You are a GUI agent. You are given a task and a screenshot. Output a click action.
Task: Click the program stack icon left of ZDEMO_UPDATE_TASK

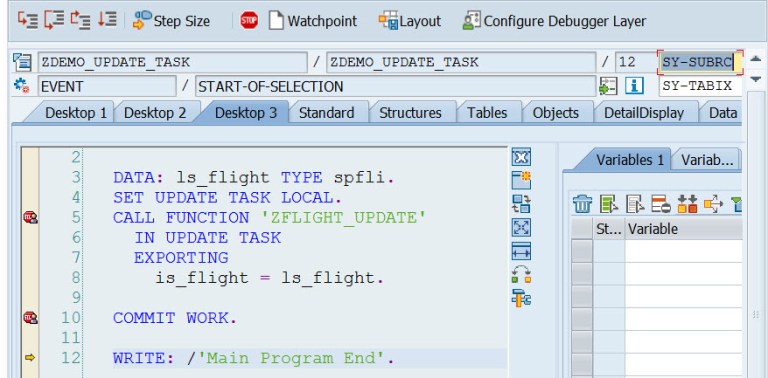click(22, 62)
